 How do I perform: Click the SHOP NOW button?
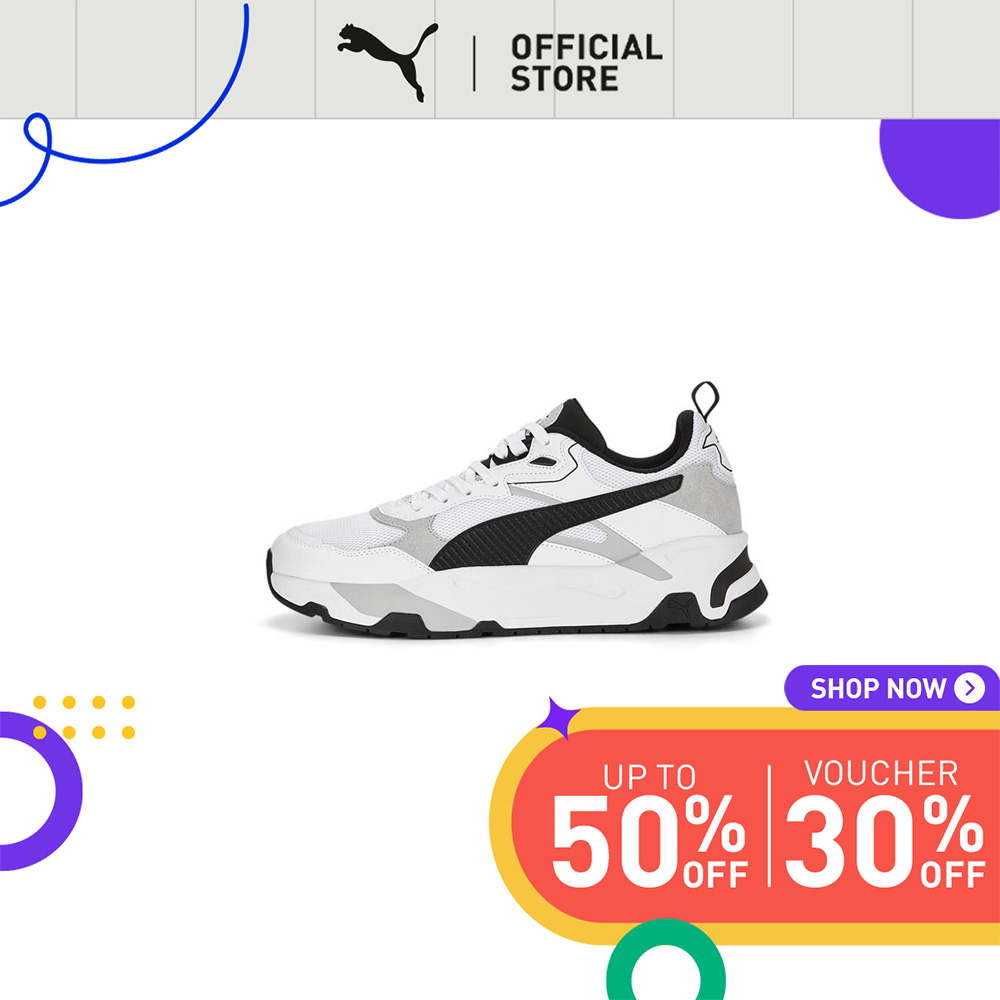[891, 688]
